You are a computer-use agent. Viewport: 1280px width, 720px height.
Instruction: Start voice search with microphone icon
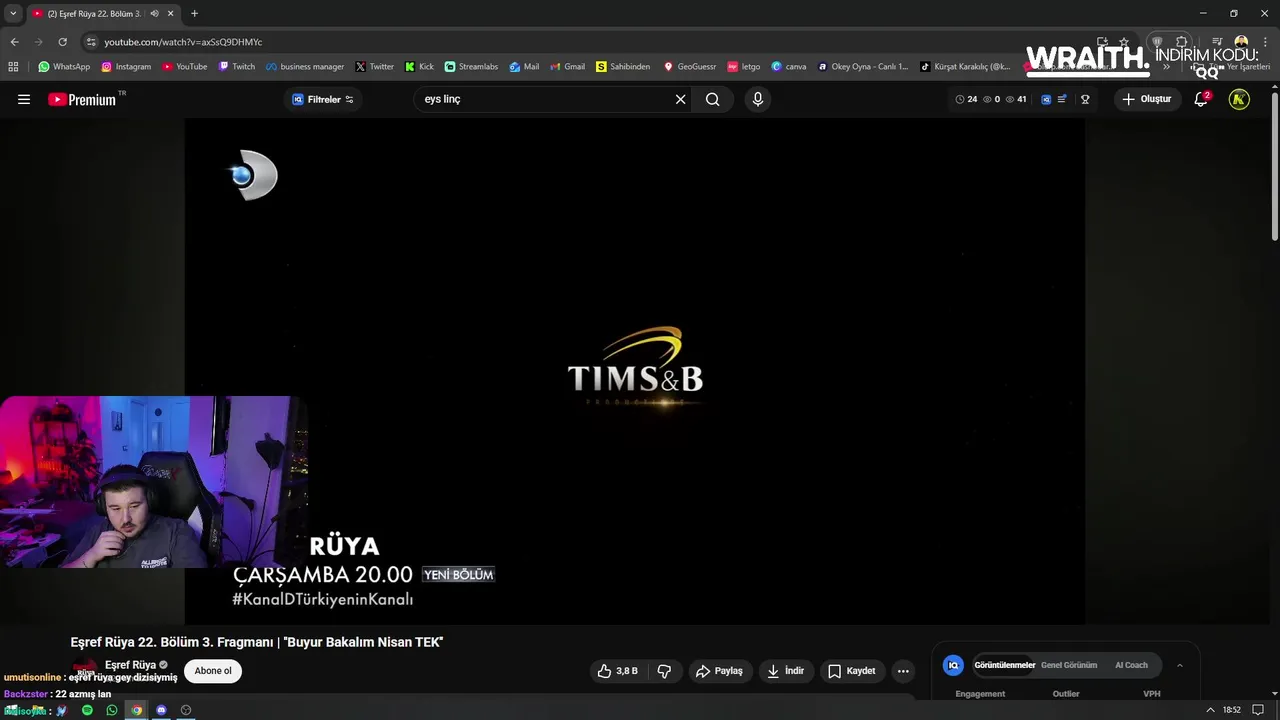click(758, 99)
